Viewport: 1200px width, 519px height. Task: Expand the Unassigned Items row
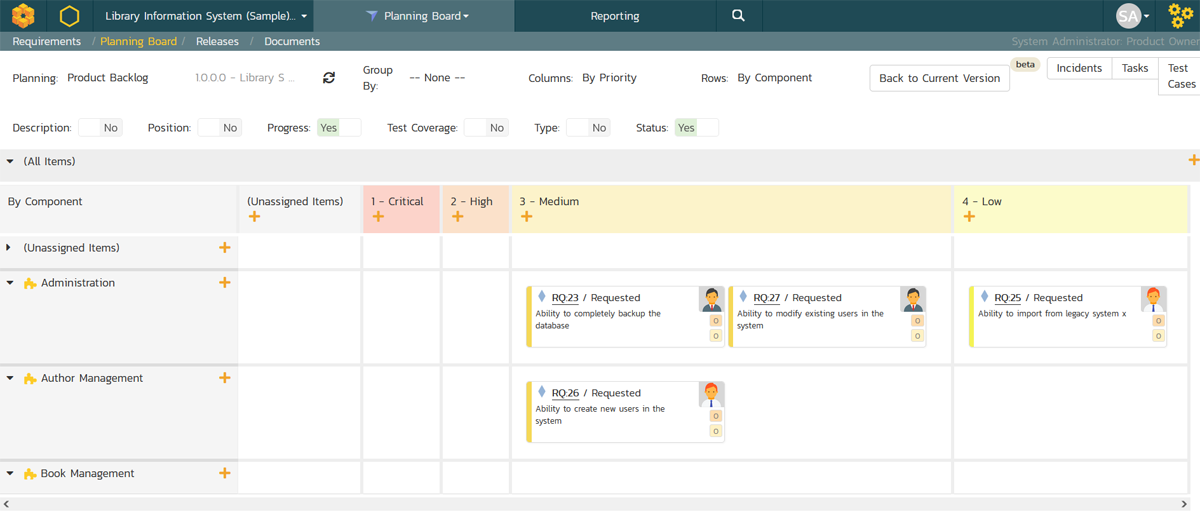(x=10, y=248)
